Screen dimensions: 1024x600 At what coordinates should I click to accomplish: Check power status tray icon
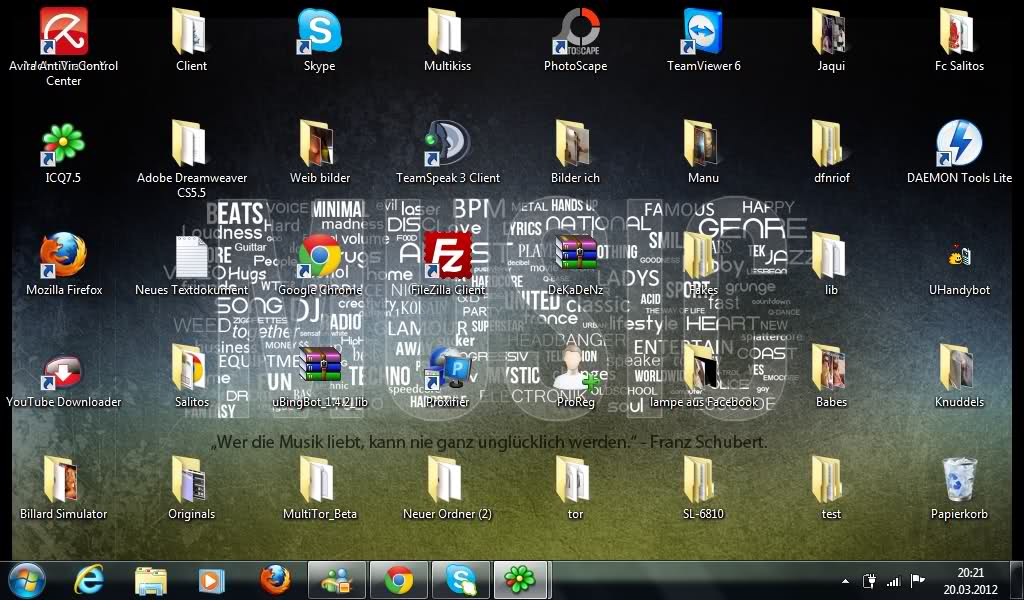869,580
